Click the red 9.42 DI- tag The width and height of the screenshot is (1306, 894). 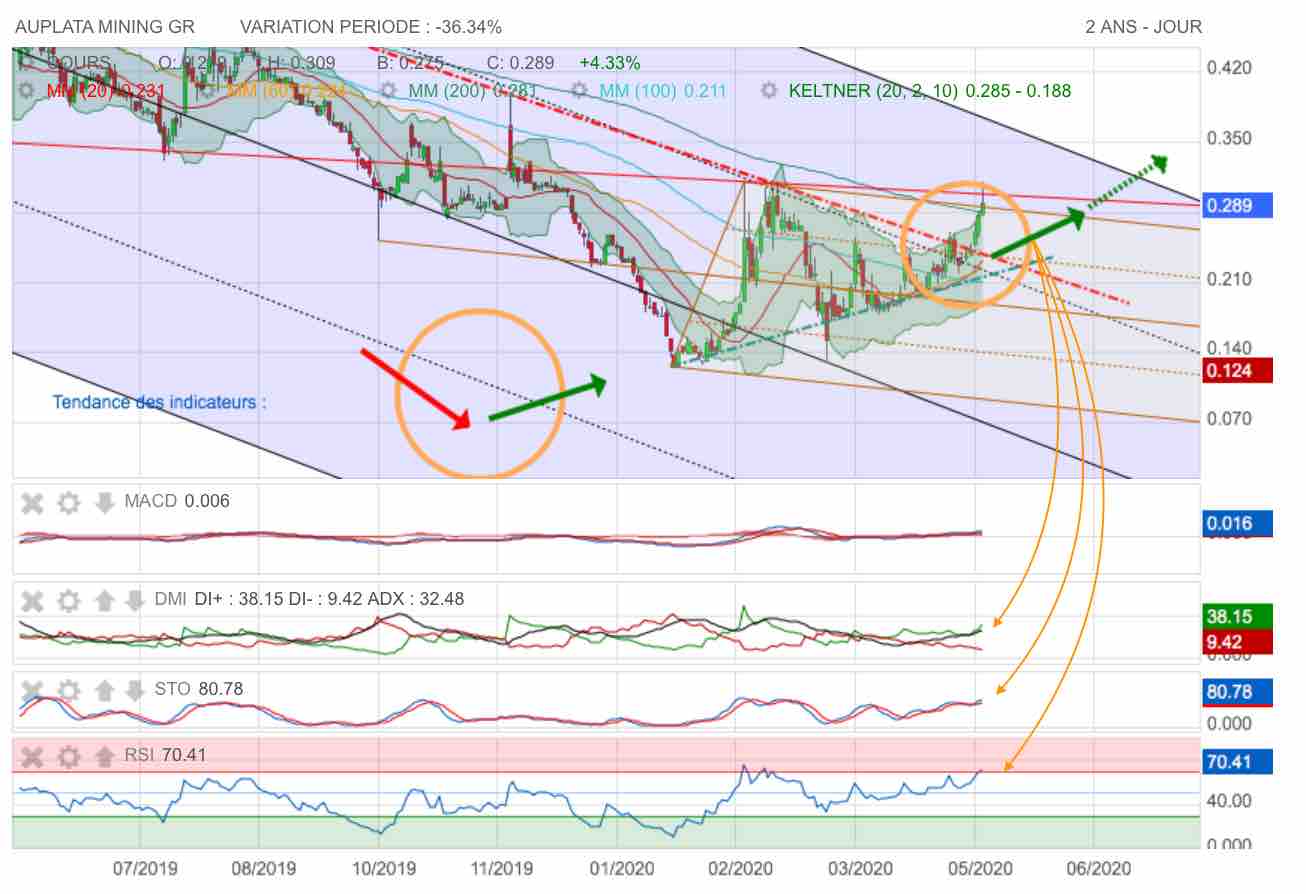point(1238,641)
